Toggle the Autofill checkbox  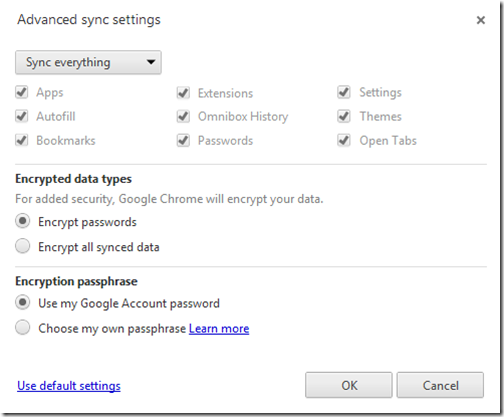(22, 116)
